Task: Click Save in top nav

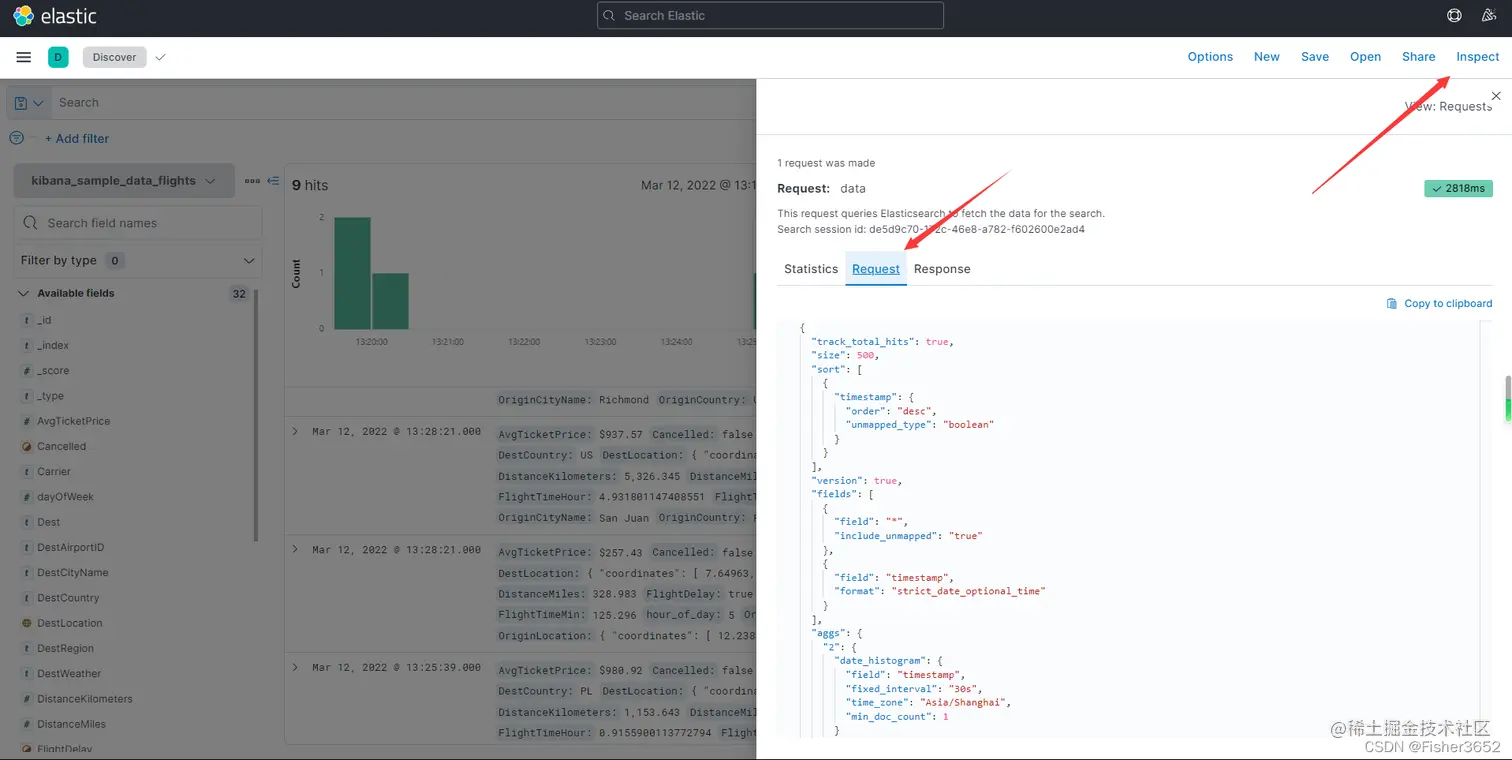Action: tap(1315, 57)
